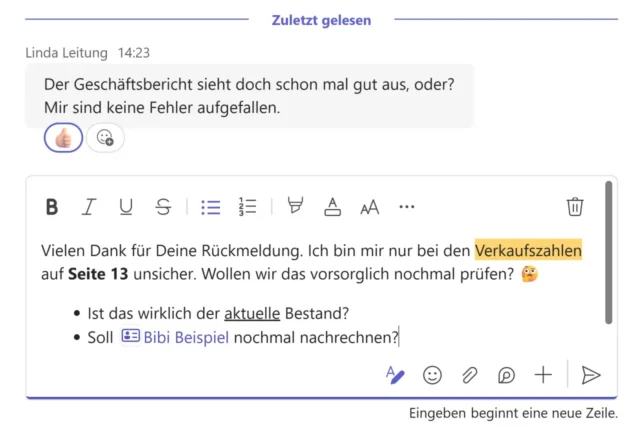640x432 pixels.
Task: Click the contact card icon before Bibi Beispiel
Action: [131, 336]
